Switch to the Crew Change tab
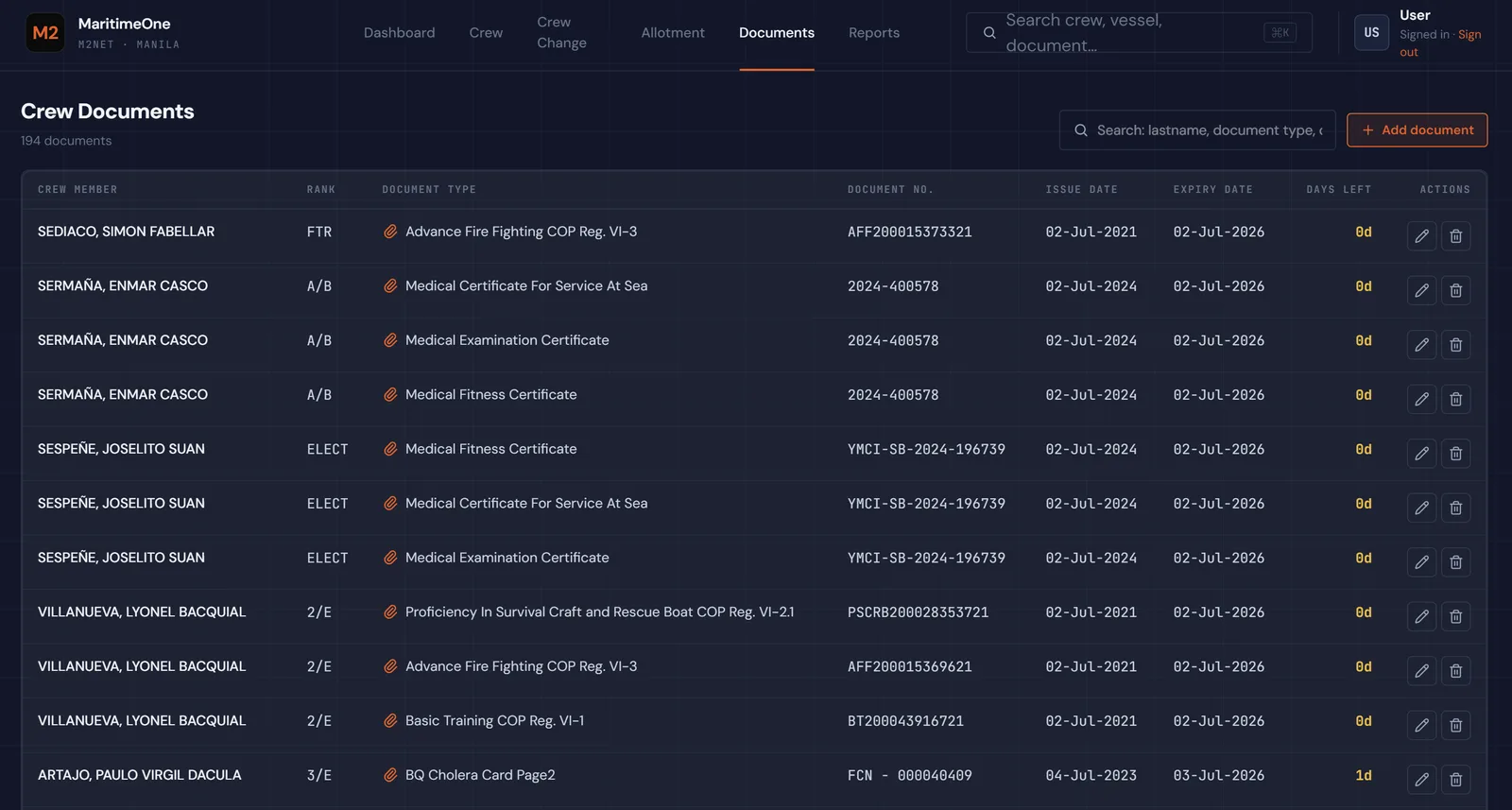This screenshot has width=1512, height=810. point(561,32)
